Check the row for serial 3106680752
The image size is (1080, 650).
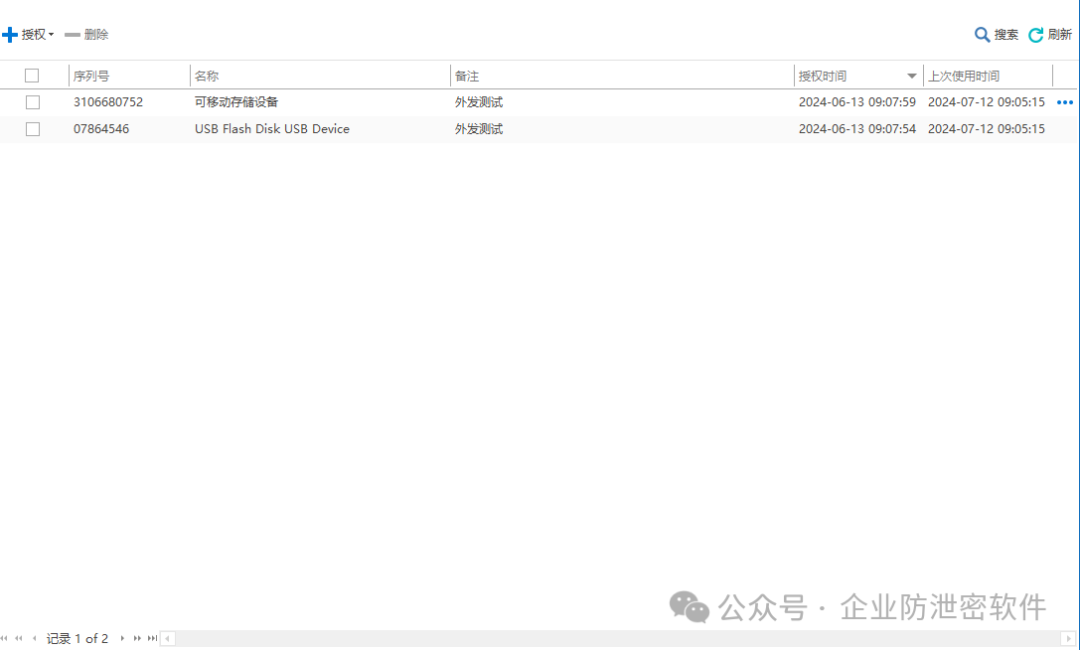[32, 103]
